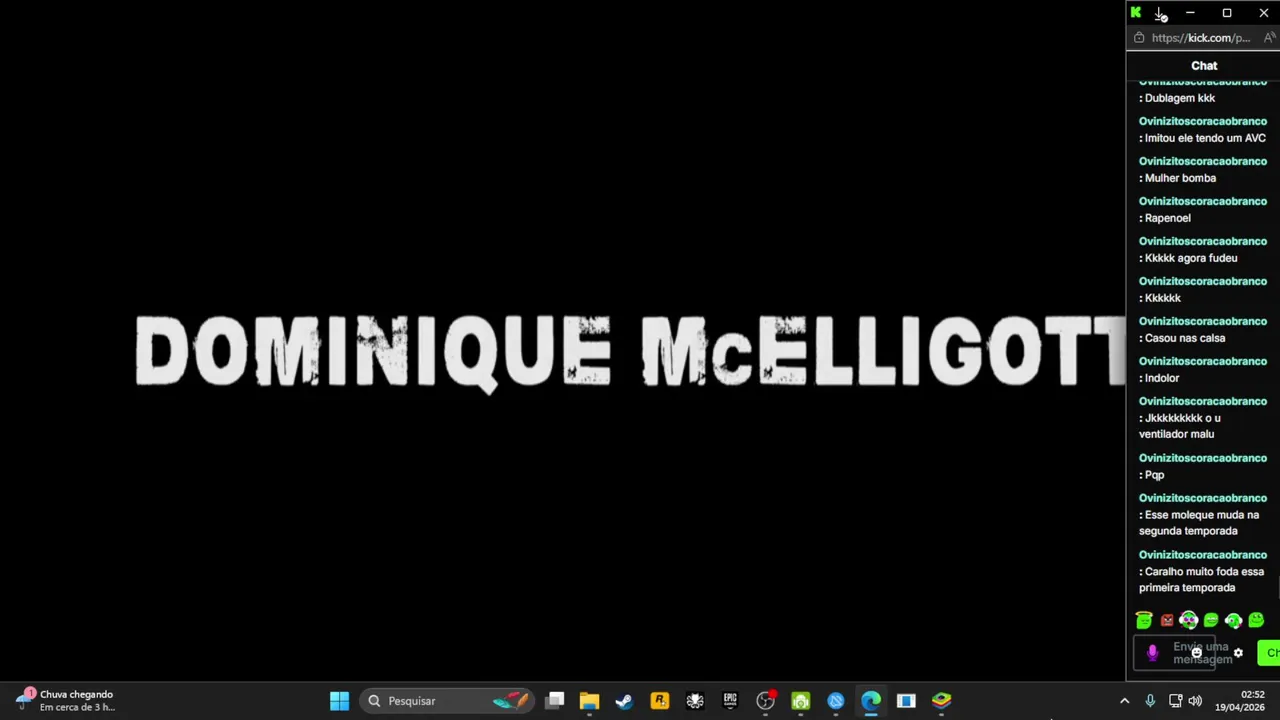Click username above the 'Pqp' message
Viewport: 1280px width, 720px height.
click(1203, 458)
